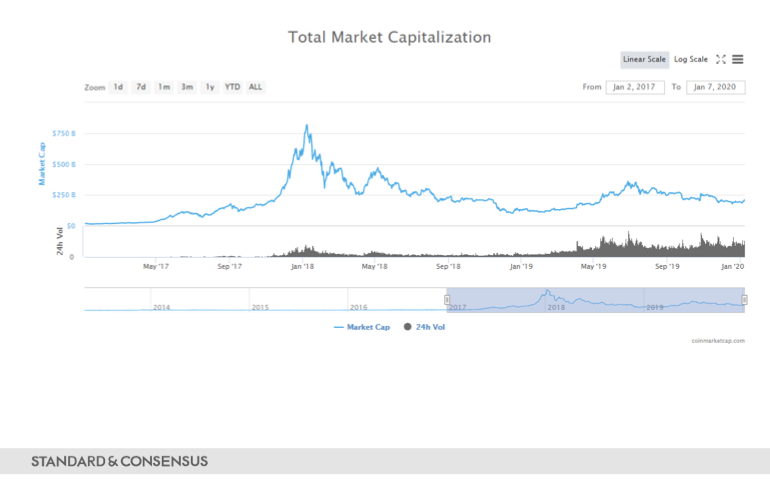Screen dimensions: 770x483
Task: Click the fullscreen expand icon
Action: tap(720, 59)
